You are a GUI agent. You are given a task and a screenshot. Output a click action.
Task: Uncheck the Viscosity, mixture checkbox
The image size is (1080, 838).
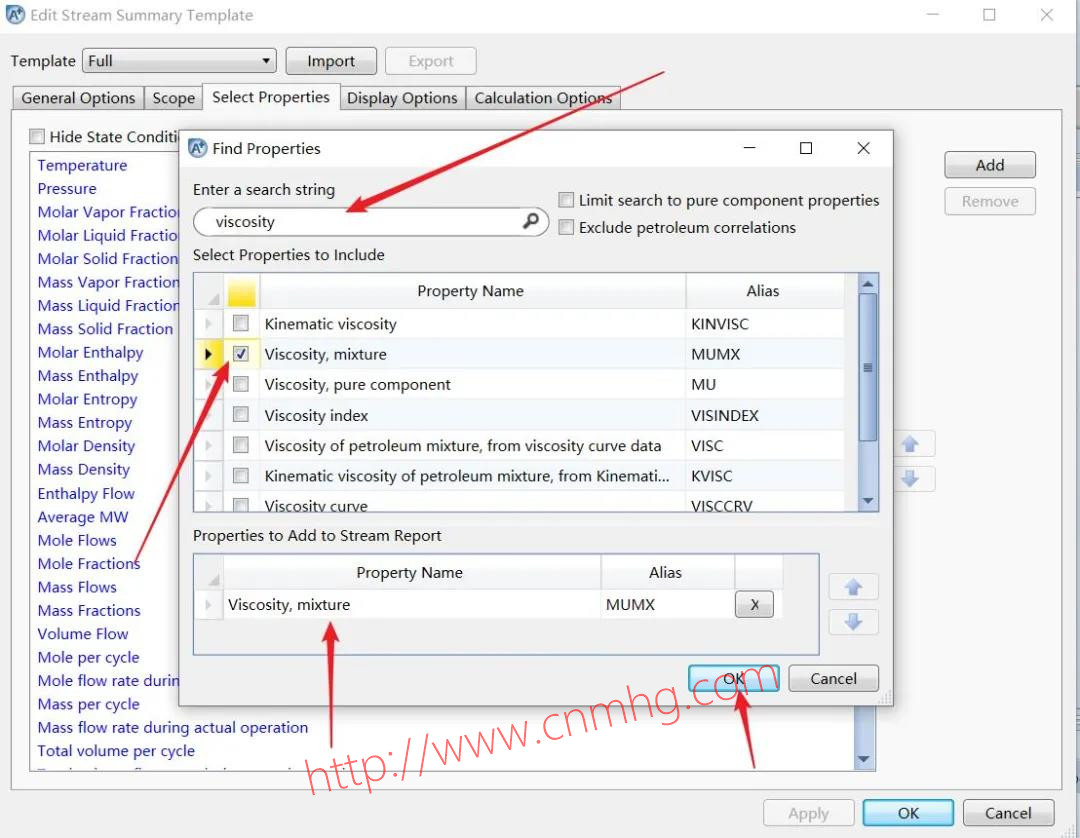(240, 354)
